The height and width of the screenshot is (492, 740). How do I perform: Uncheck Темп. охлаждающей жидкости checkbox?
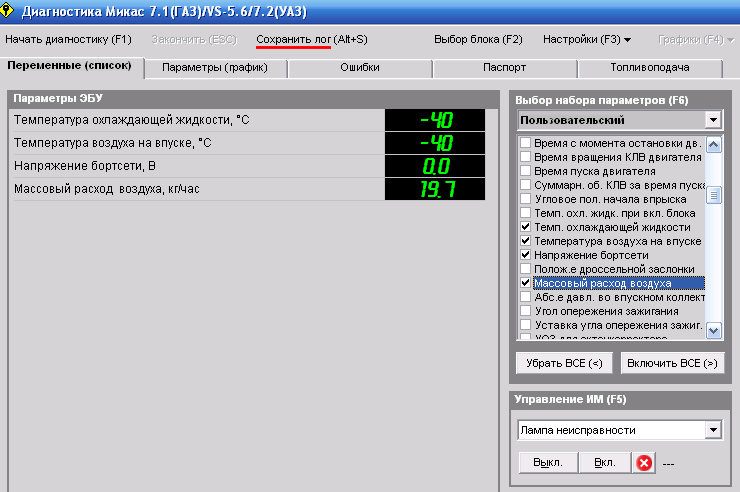pyautogui.click(x=526, y=228)
